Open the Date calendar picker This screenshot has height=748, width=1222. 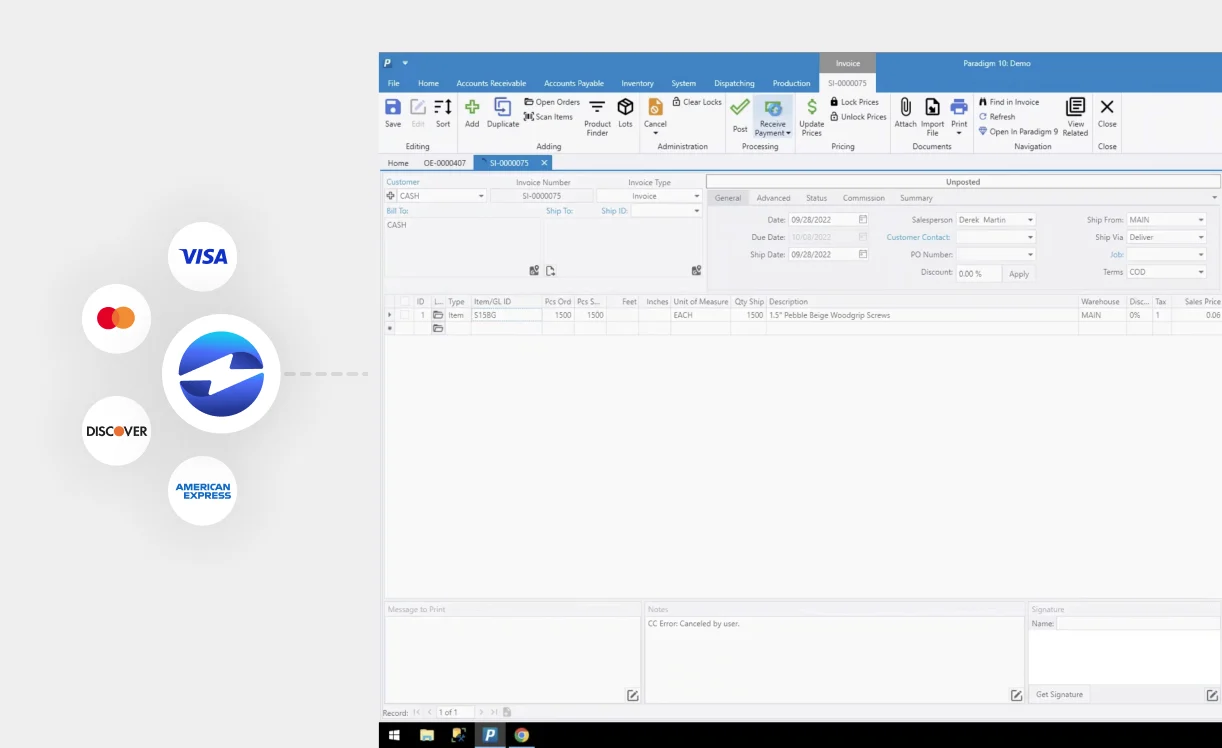863,219
